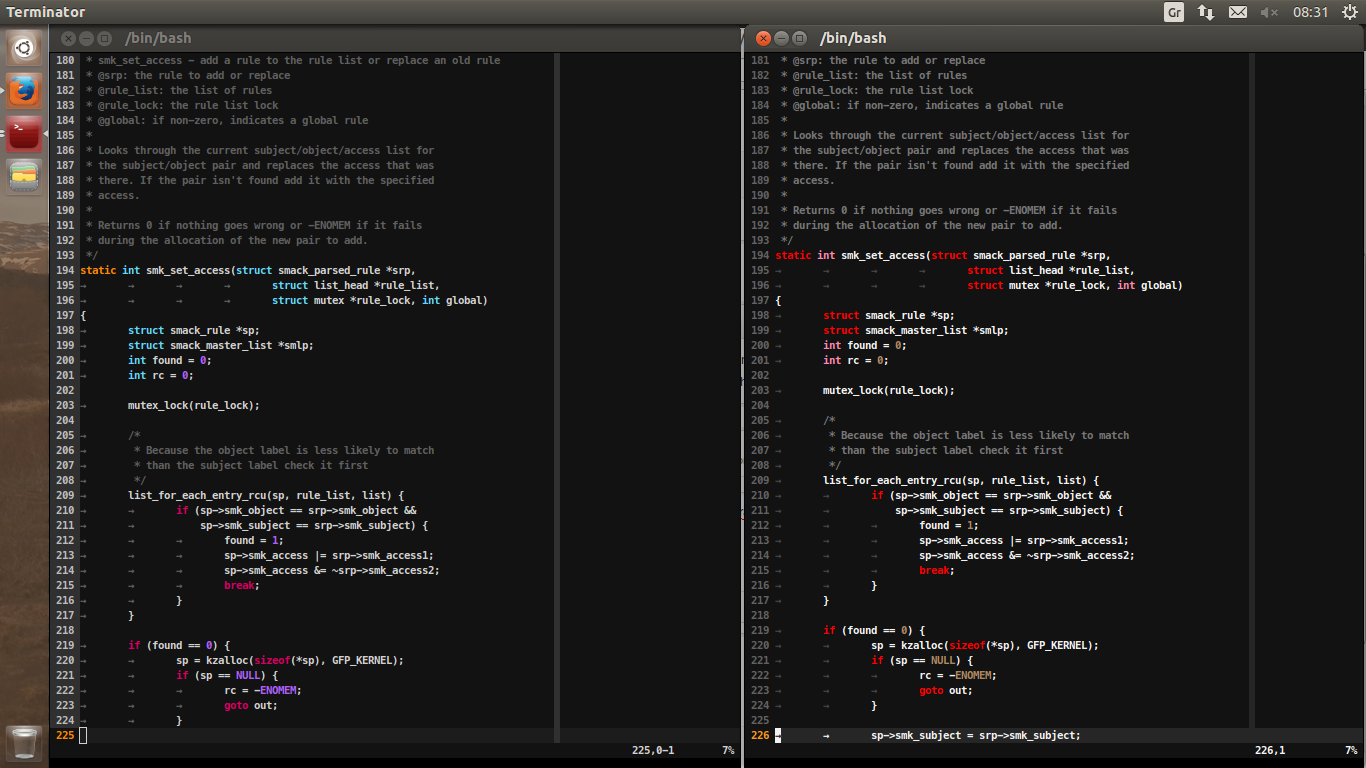Click 'static int smk_set_access' in right terminal

coord(850,255)
